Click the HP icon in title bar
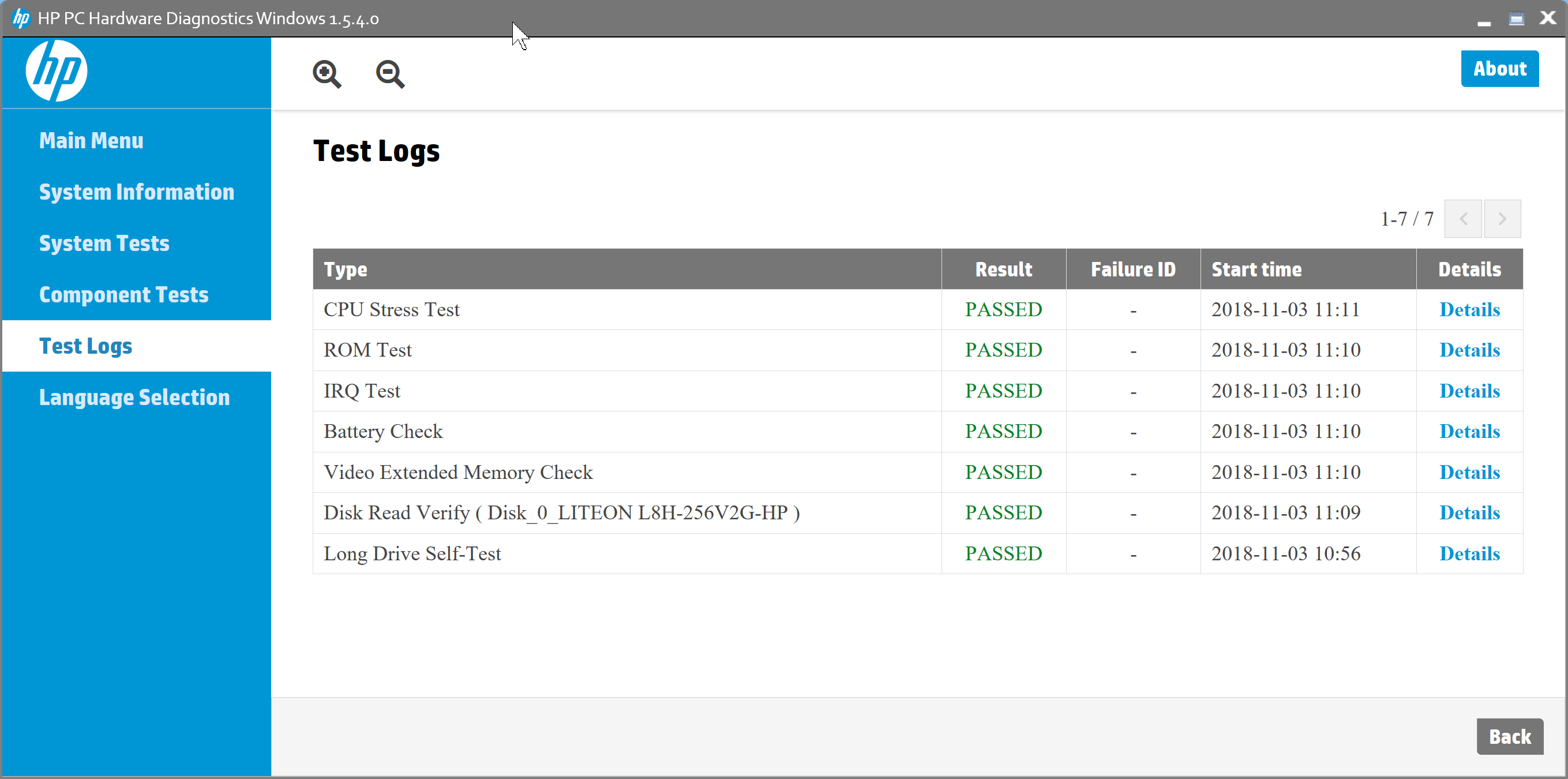This screenshot has width=1568, height=779. click(21, 18)
